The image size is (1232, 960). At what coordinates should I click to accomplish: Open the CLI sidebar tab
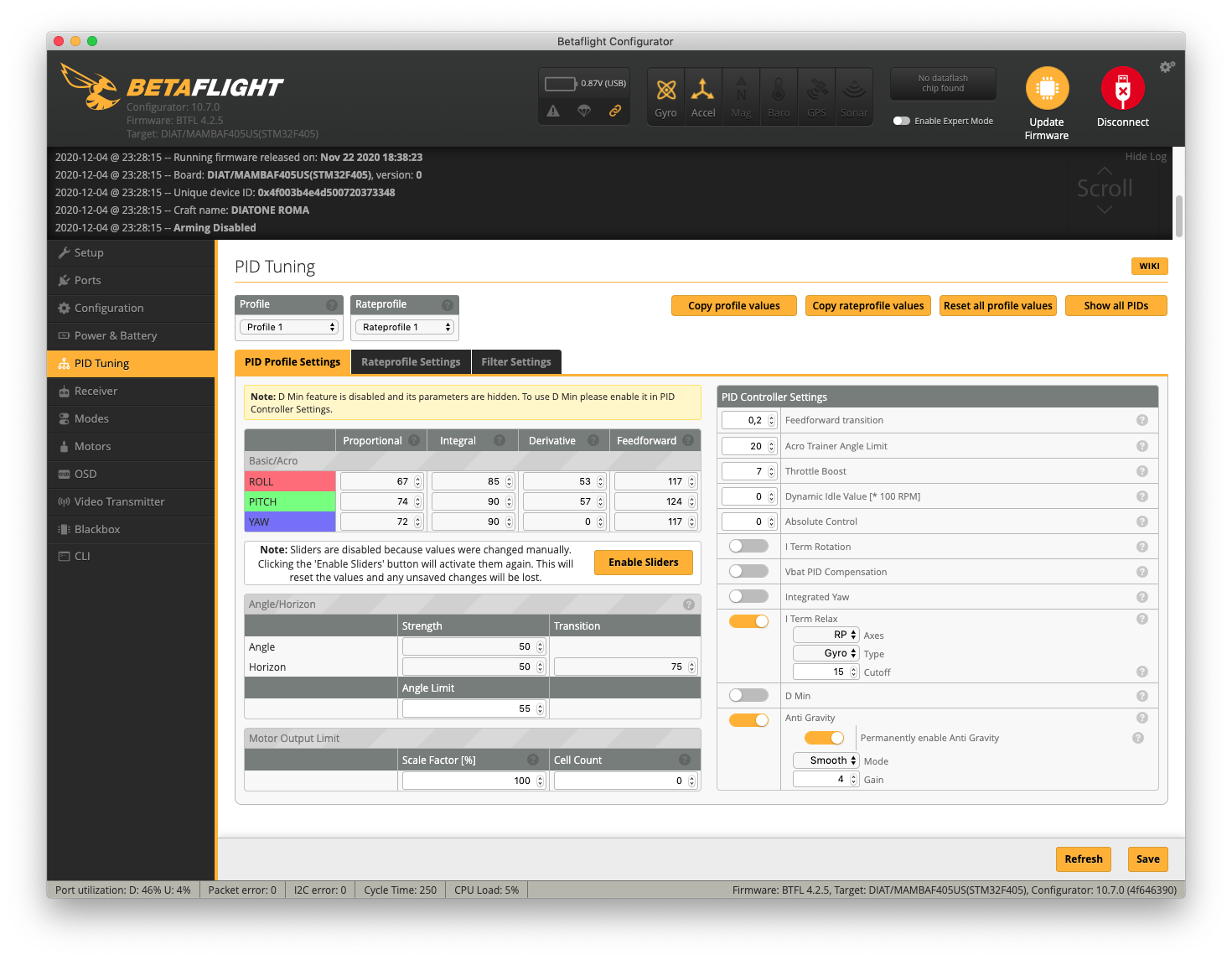131,556
